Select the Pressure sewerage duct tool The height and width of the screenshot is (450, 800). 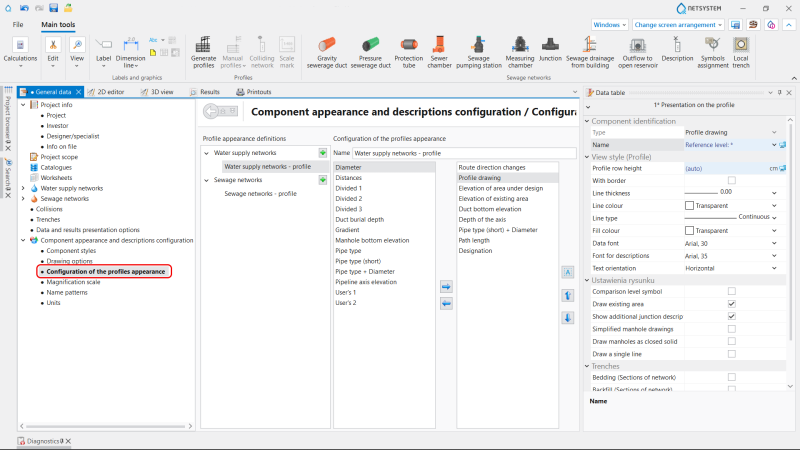tap(370, 52)
